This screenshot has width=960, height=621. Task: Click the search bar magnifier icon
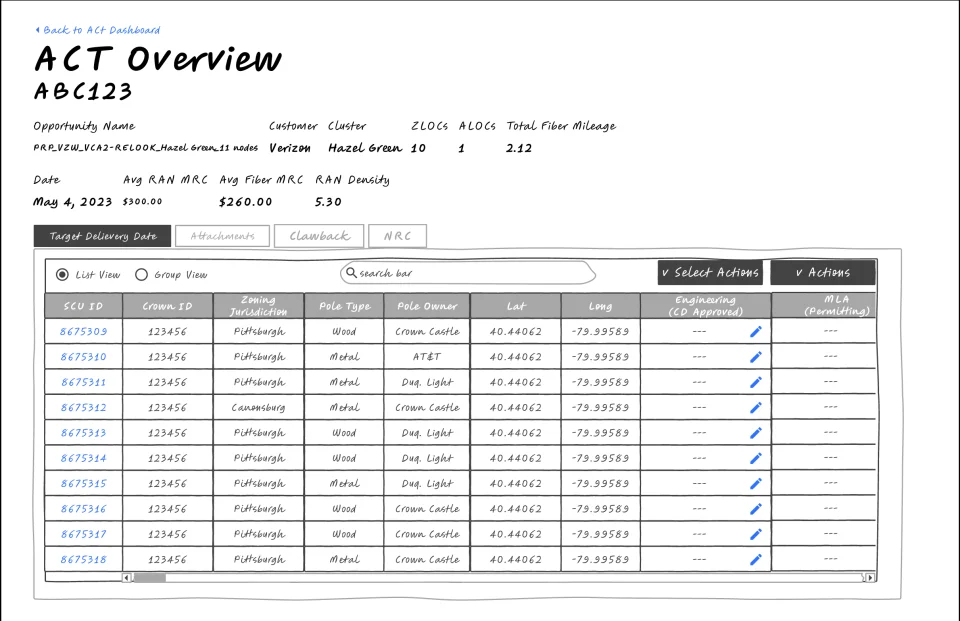tap(351, 273)
